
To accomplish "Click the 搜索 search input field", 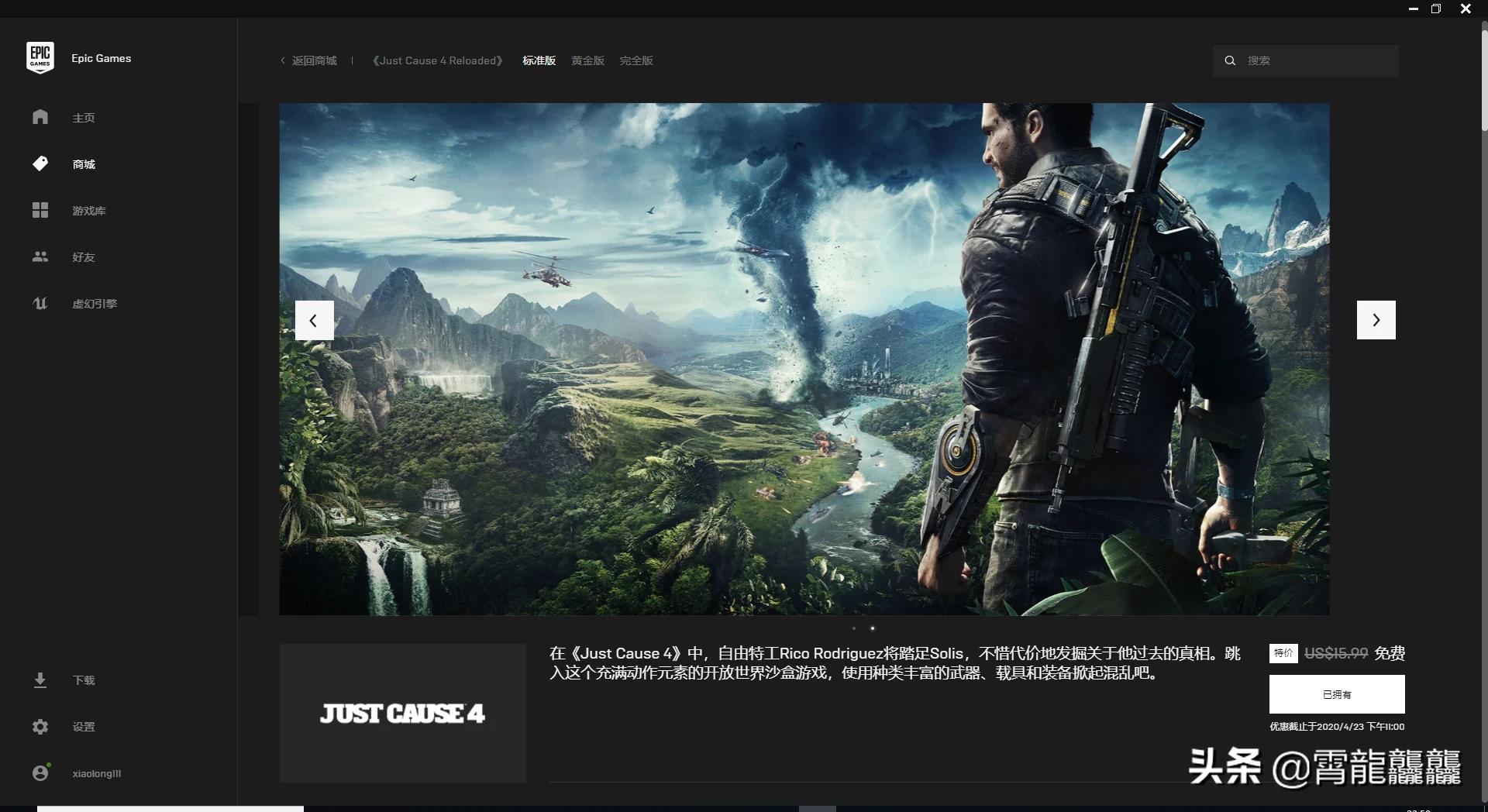I will [1306, 60].
